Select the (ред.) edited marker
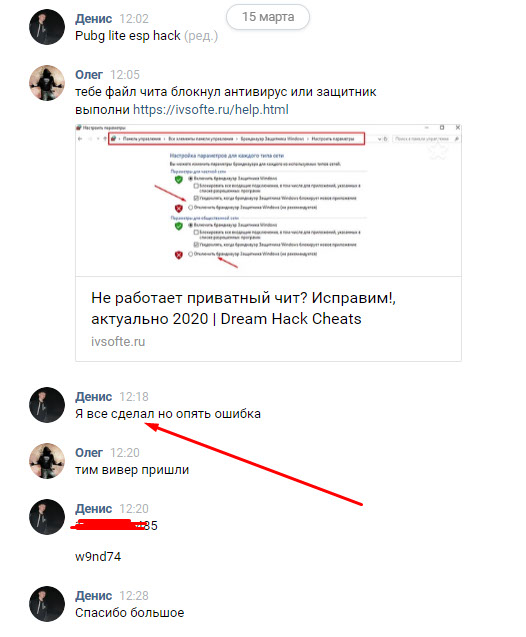This screenshot has height=637, width=526. pos(201,36)
